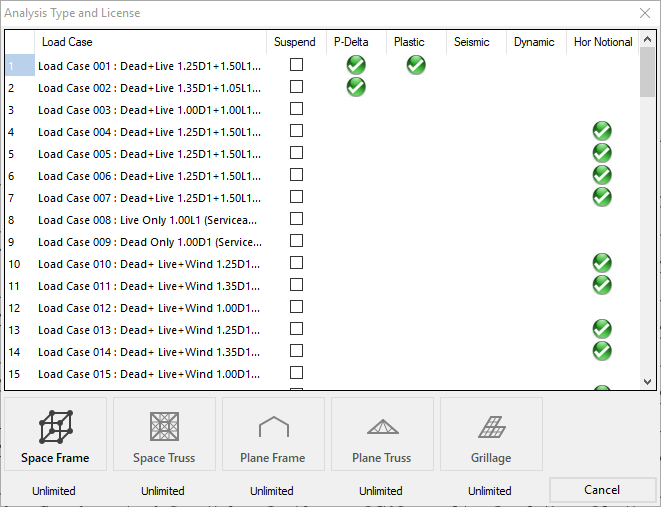Viewport: 661px width, 507px height.
Task: Click the Hor Notional column header
Action: pyautogui.click(x=603, y=42)
